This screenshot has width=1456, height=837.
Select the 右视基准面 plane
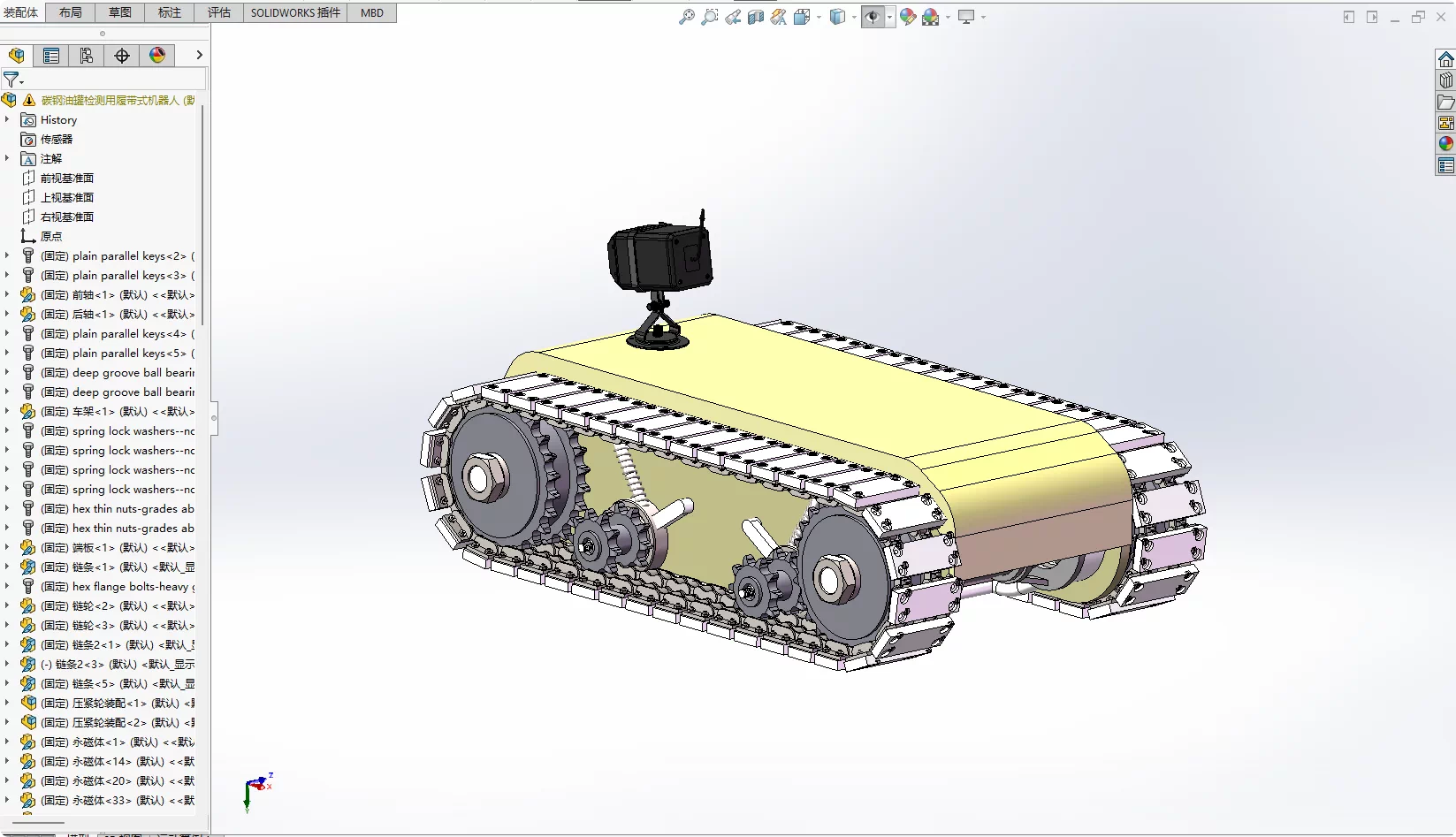coord(66,217)
